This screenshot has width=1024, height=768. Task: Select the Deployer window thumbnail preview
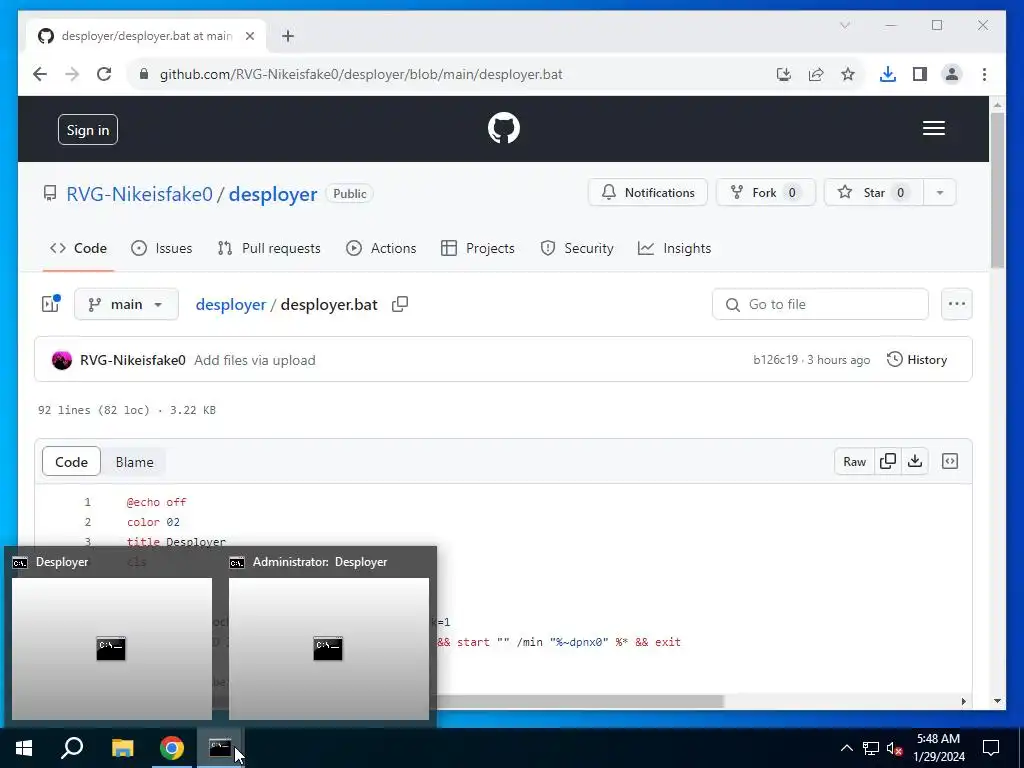click(112, 648)
